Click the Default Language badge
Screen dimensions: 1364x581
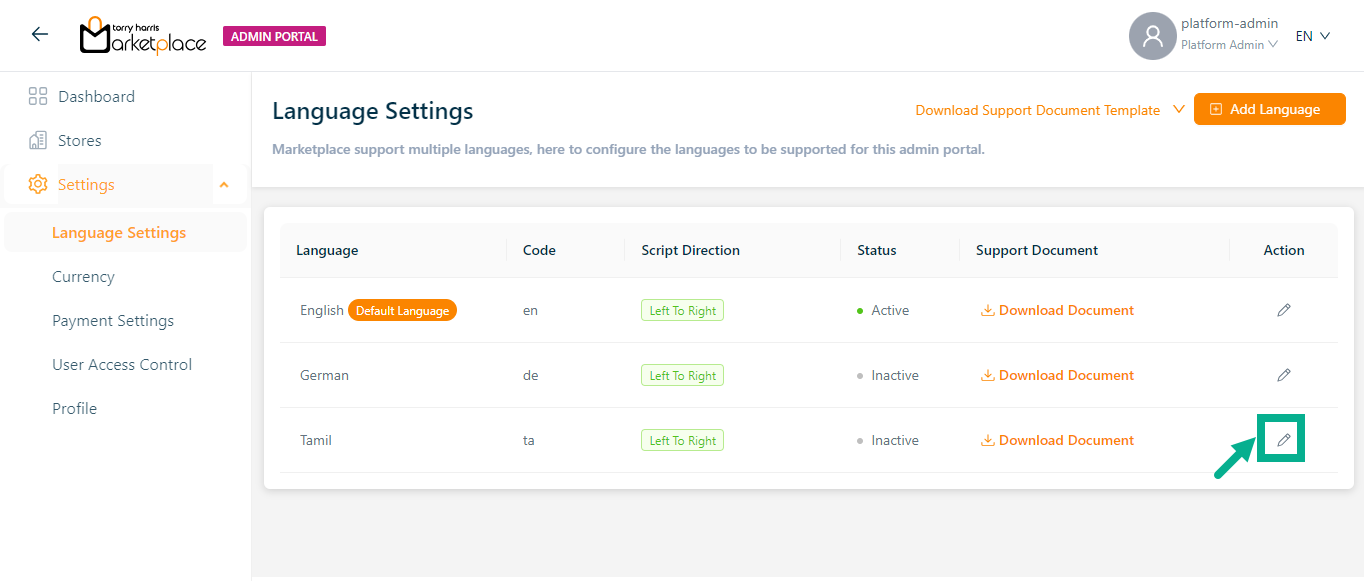point(402,311)
